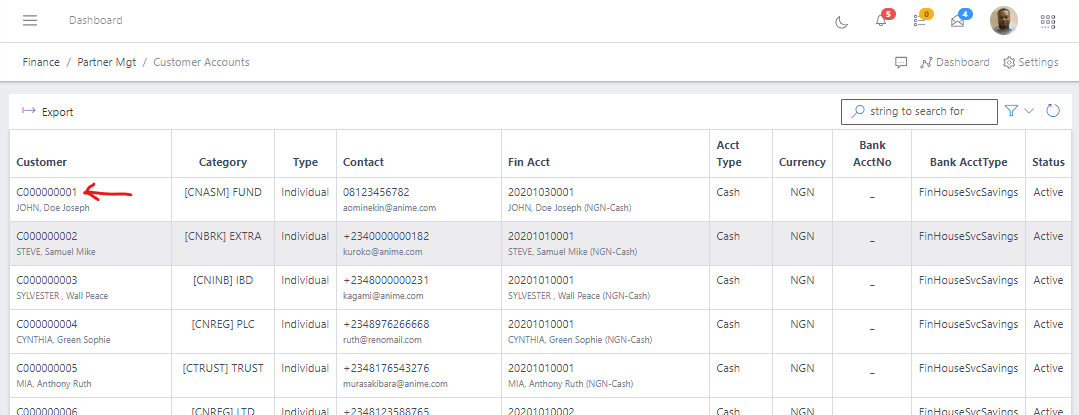
Task: Toggle dark mode moon icon
Action: (841, 22)
